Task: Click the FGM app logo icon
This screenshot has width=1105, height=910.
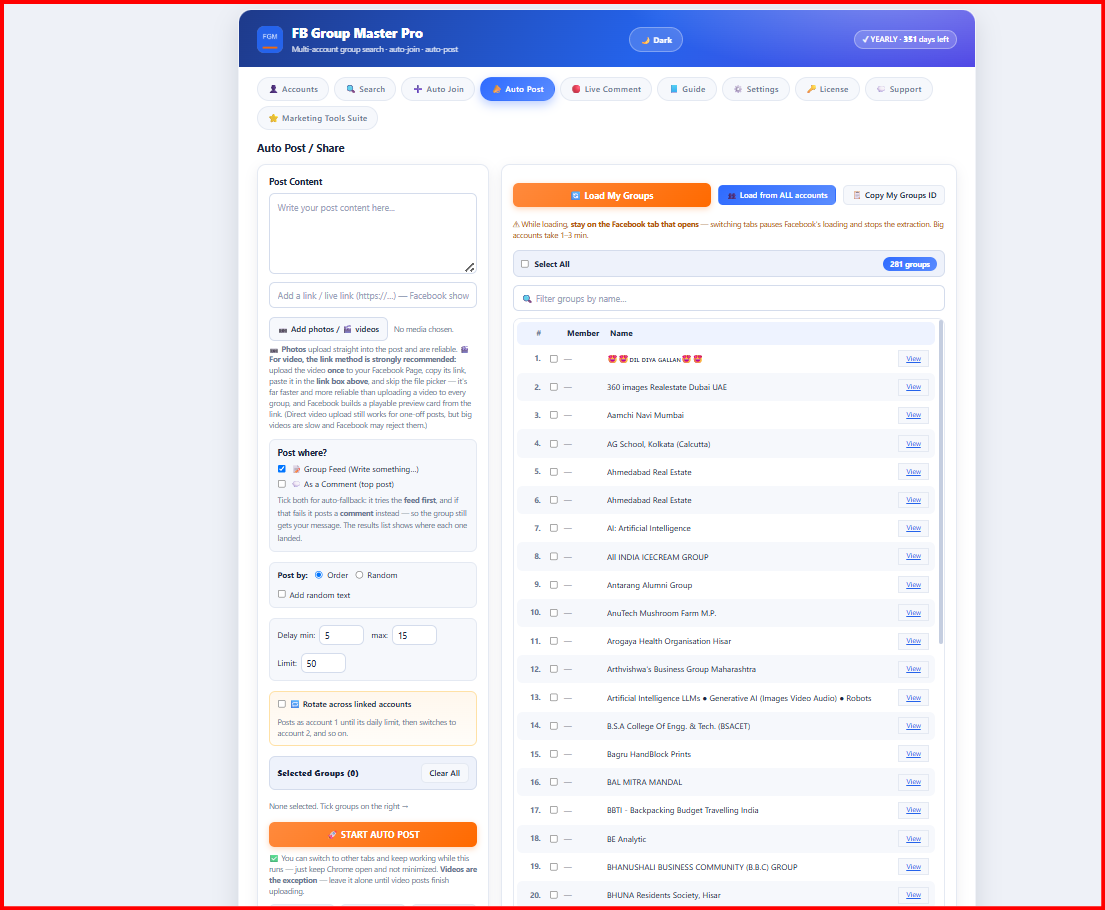Action: pyautogui.click(x=269, y=39)
